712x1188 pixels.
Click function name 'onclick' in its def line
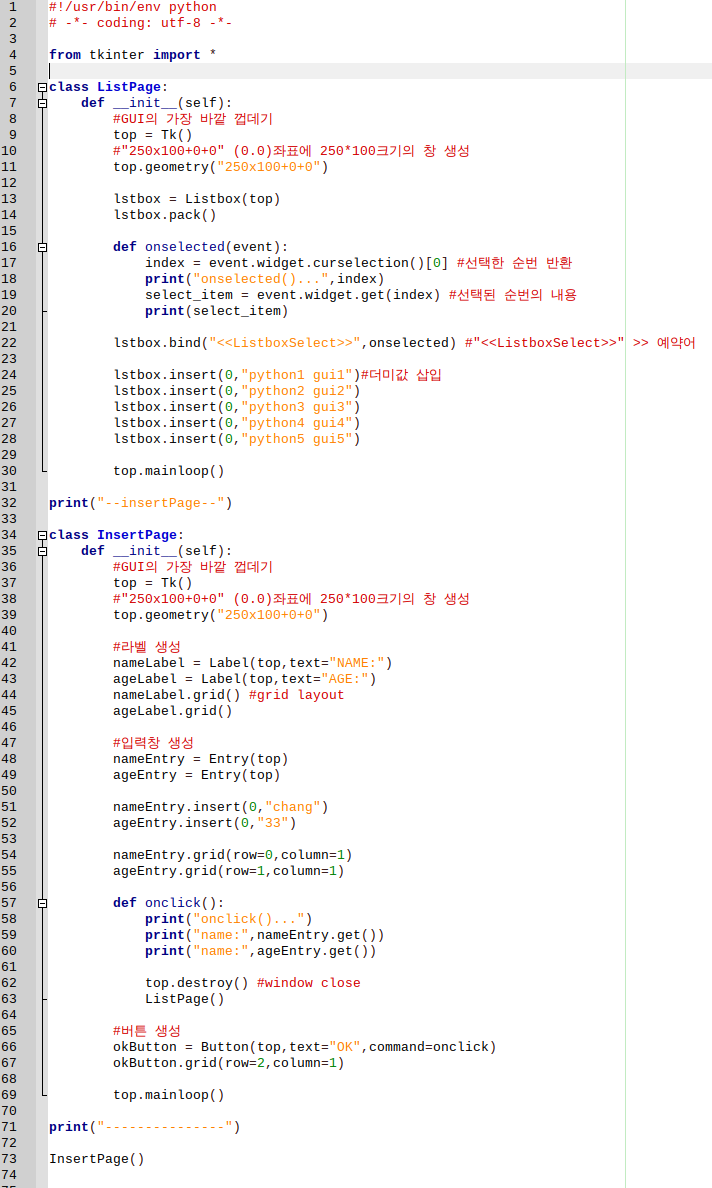[x=173, y=903]
